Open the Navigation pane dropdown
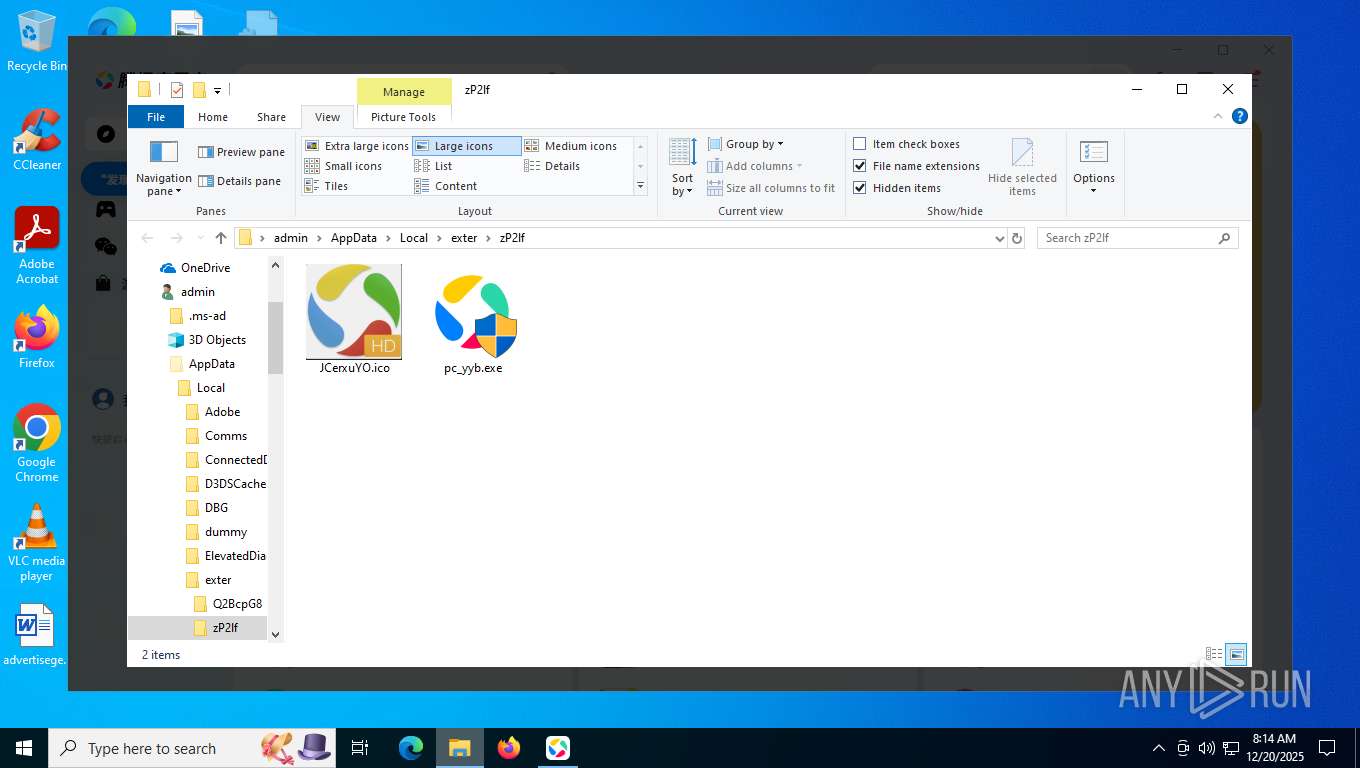The image size is (1360, 768). pos(163,168)
